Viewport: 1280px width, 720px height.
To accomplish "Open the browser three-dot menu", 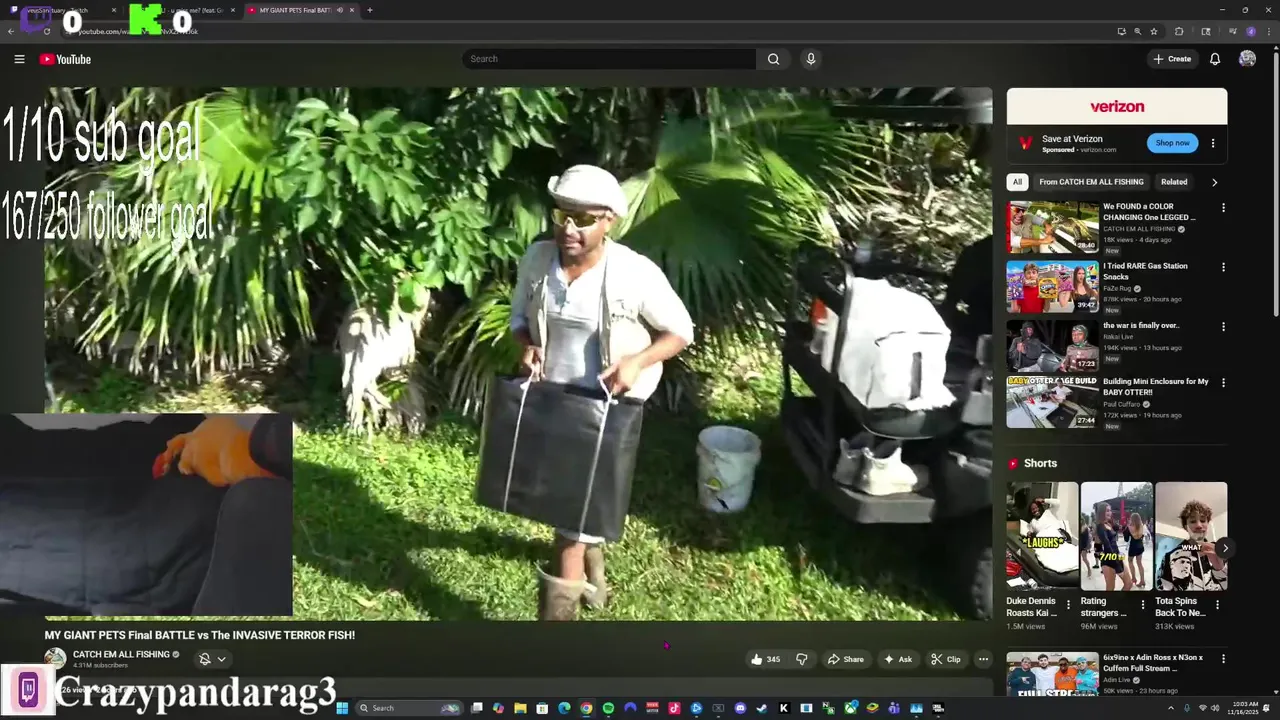I will click(x=1267, y=31).
